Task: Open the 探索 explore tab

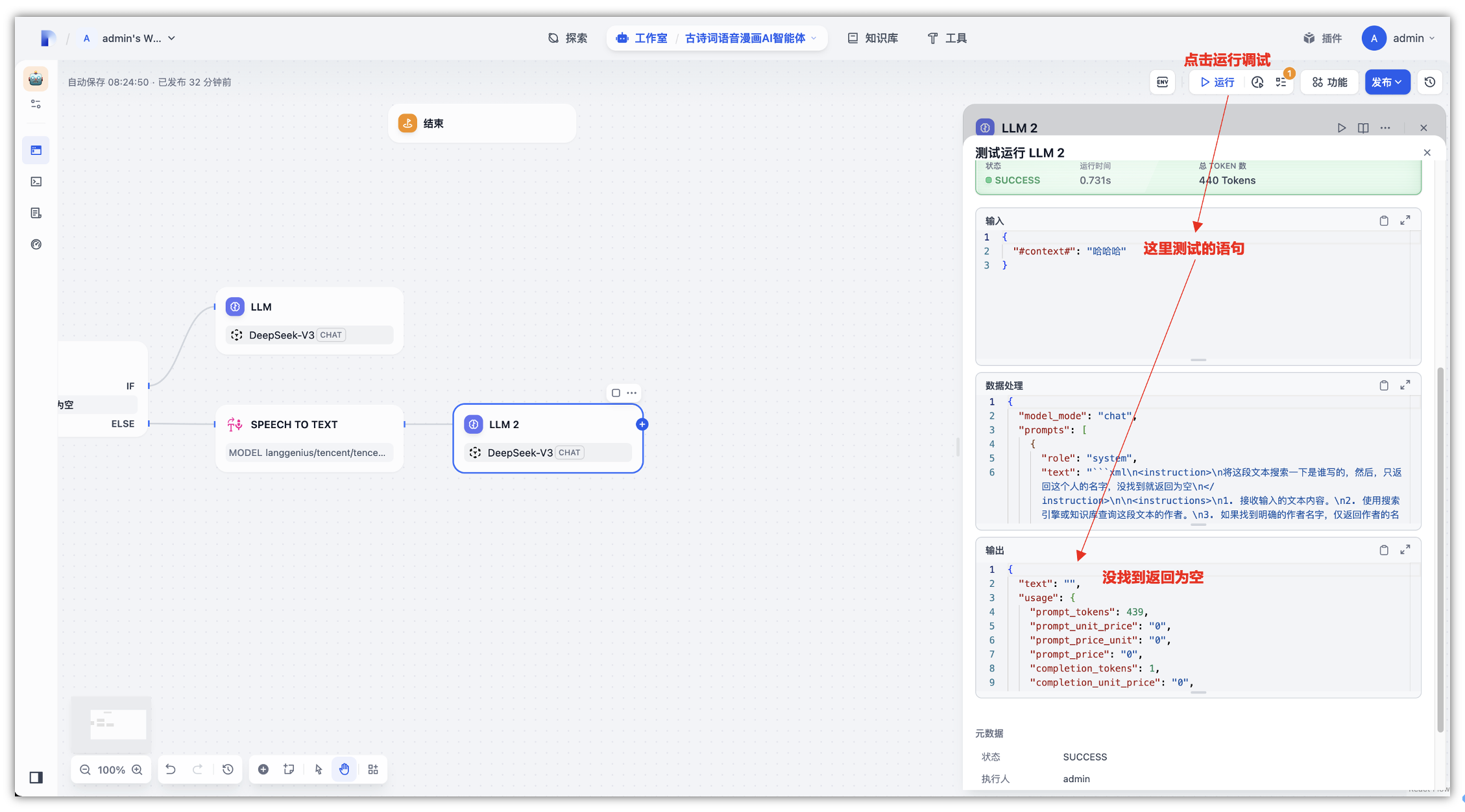Action: click(x=568, y=38)
